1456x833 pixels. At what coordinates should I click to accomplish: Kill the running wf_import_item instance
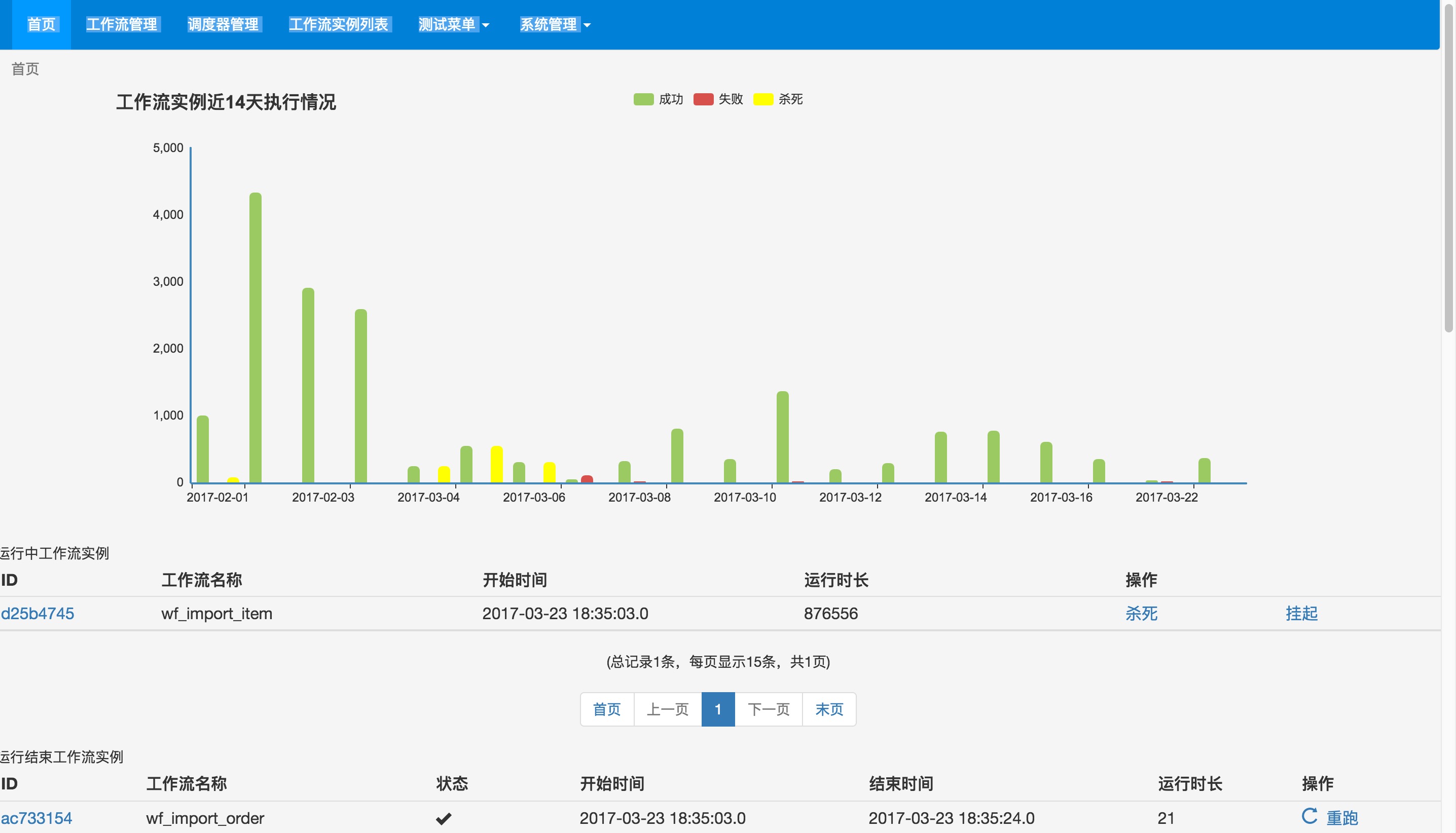point(1141,613)
